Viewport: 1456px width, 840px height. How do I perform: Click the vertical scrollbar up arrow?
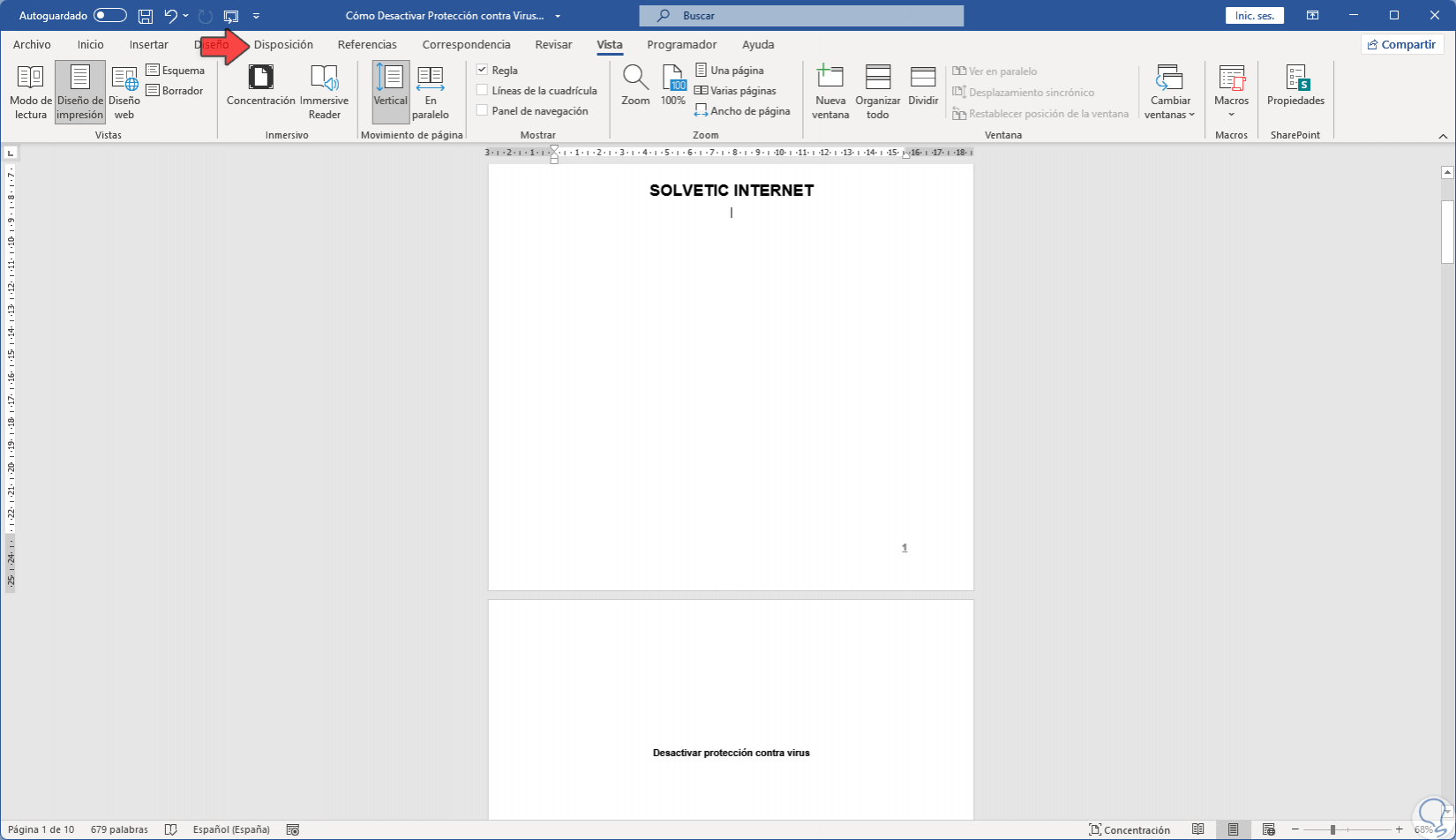coord(1447,172)
